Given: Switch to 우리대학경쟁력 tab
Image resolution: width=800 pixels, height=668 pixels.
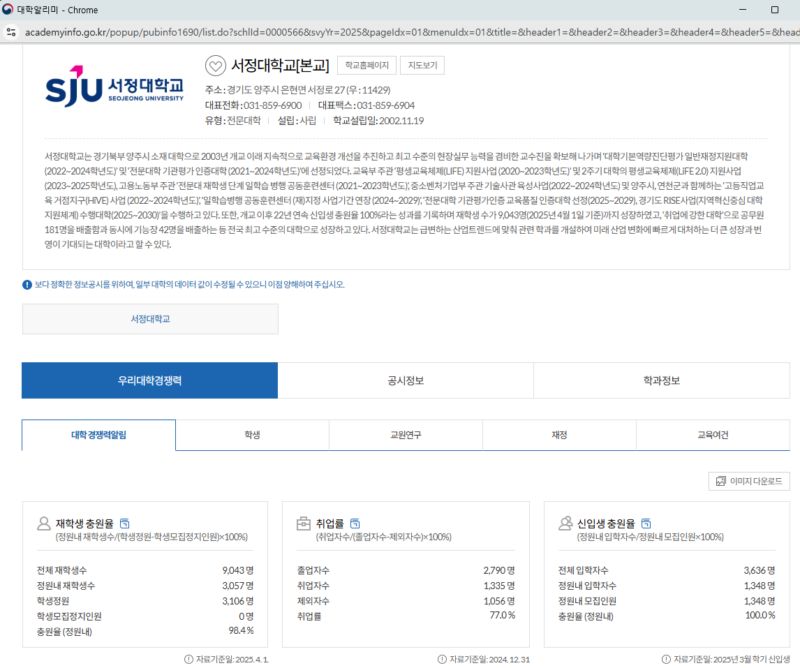Looking at the screenshot, I should [149, 381].
